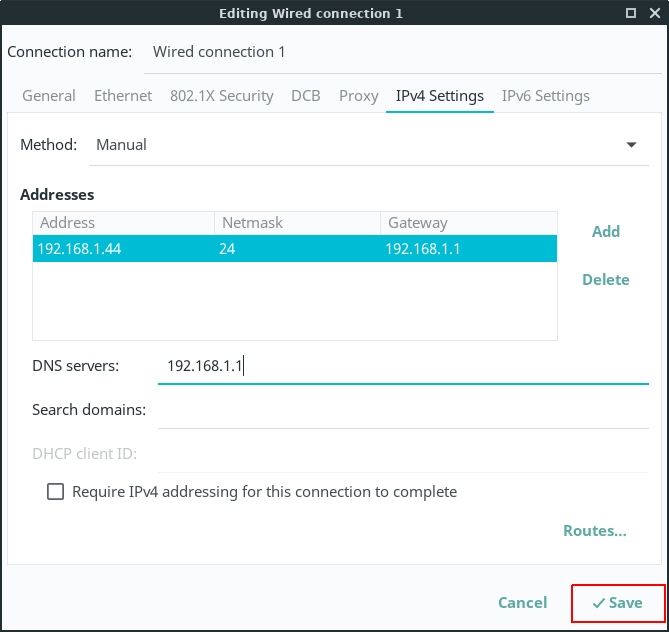Image resolution: width=669 pixels, height=632 pixels.
Task: Go to 802.1X Security tab
Action: point(221,96)
